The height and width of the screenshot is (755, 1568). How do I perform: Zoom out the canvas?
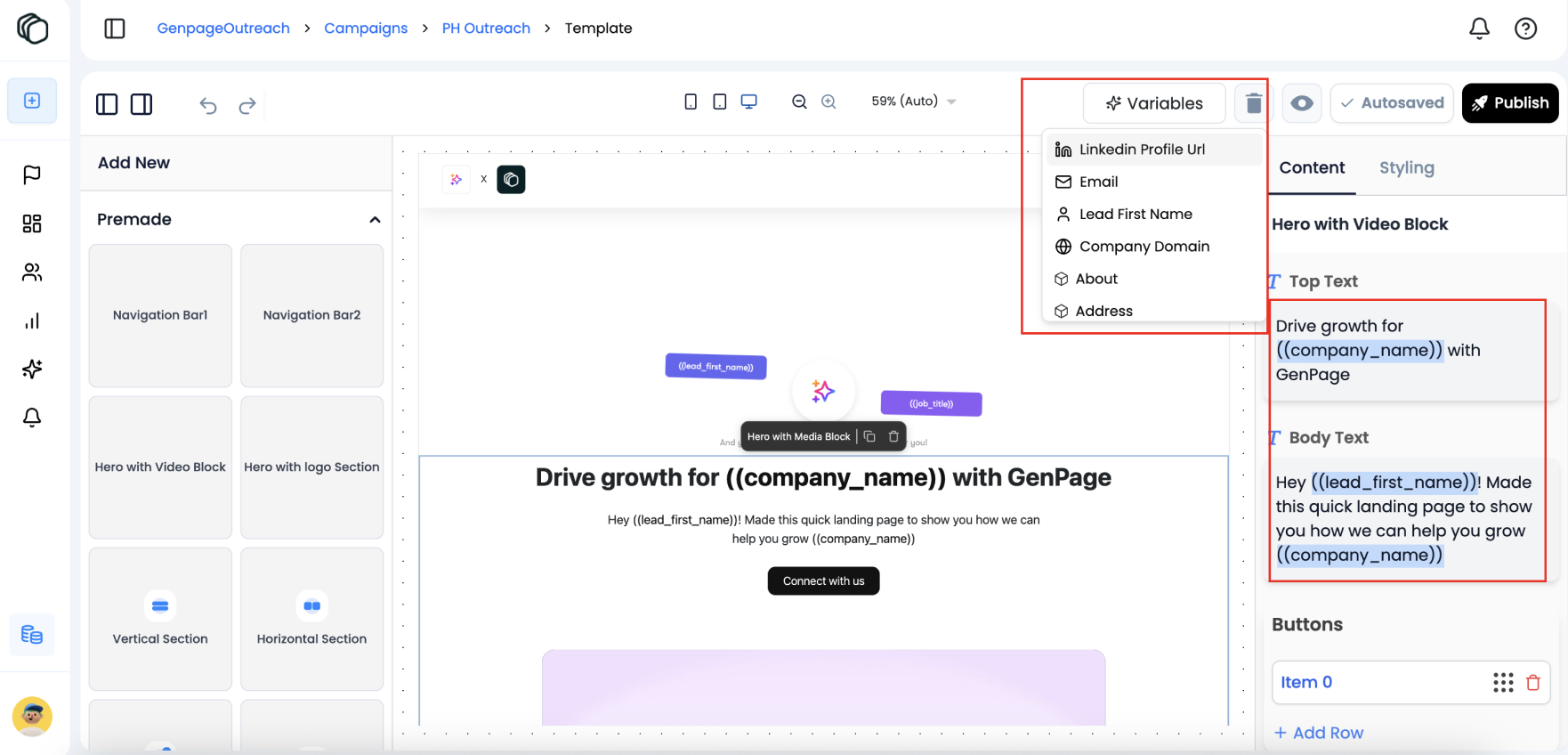799,101
